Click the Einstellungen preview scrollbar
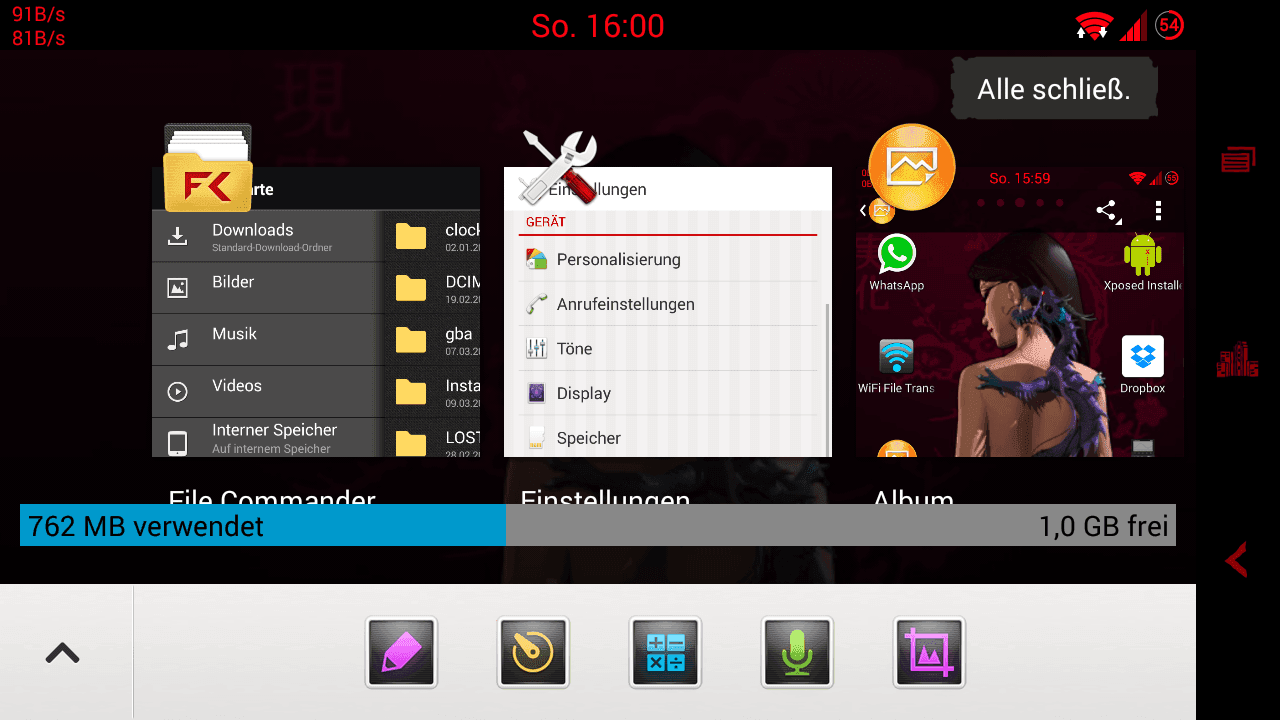 click(x=827, y=380)
